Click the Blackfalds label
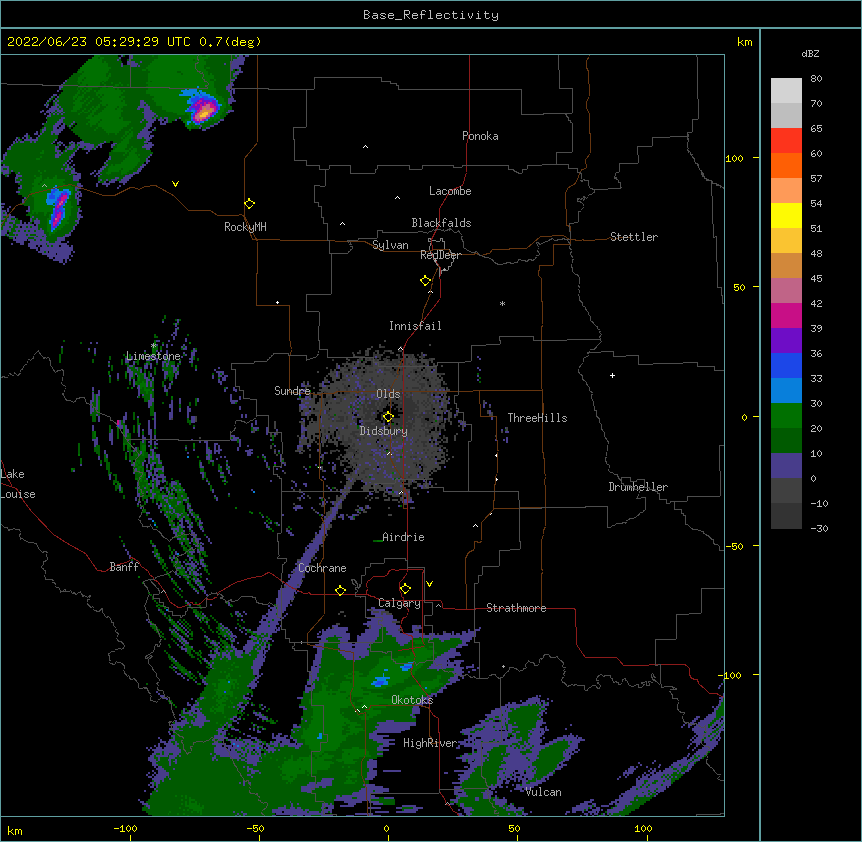Screen dimensions: 862x842 pos(441,223)
